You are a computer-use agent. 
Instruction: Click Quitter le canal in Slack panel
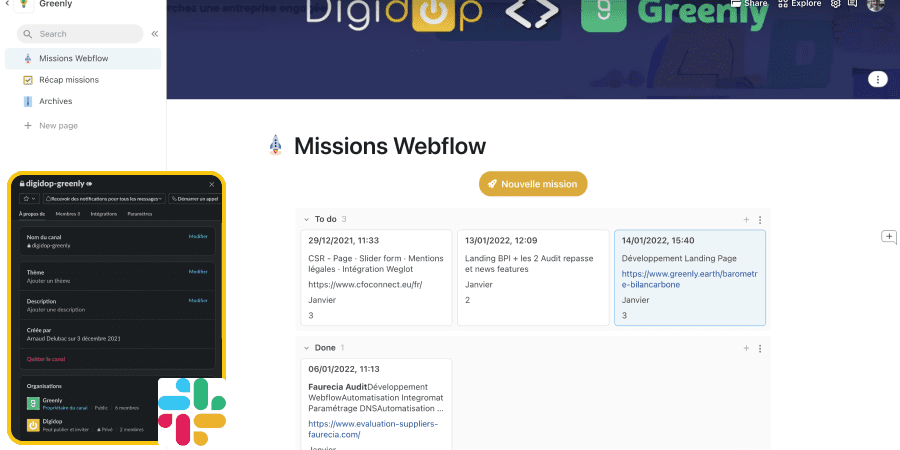[46, 359]
